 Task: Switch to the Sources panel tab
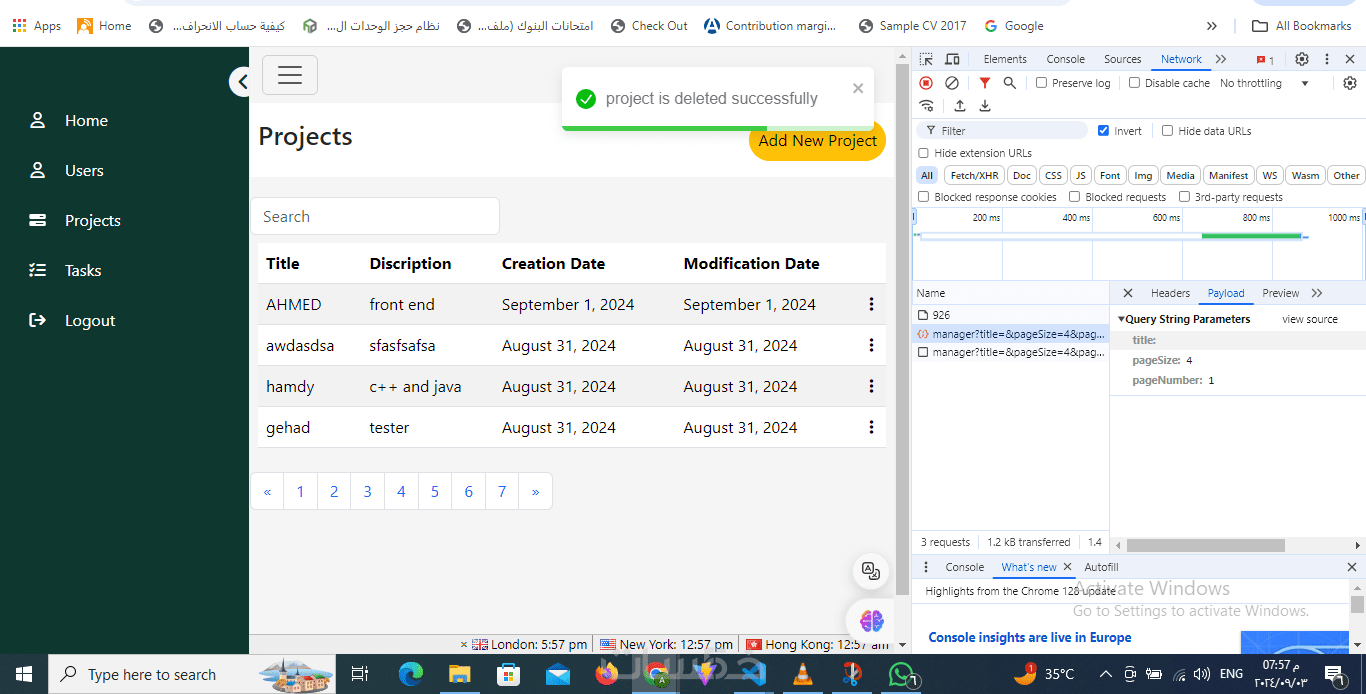coord(1122,59)
